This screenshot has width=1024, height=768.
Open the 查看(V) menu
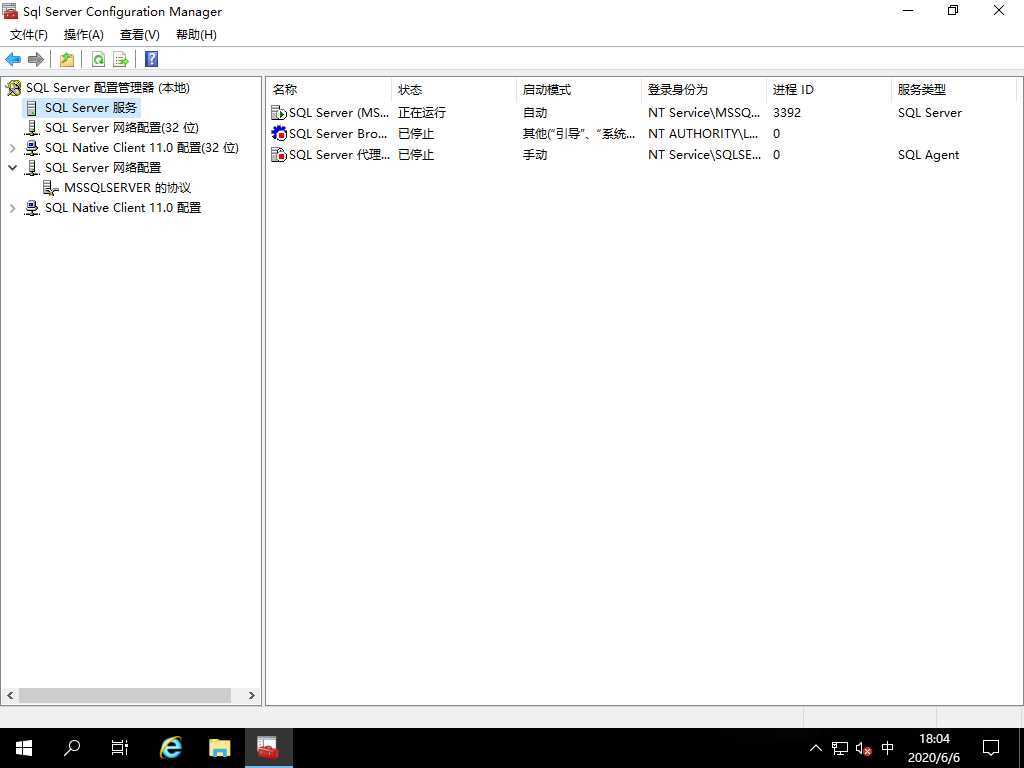pyautogui.click(x=140, y=35)
